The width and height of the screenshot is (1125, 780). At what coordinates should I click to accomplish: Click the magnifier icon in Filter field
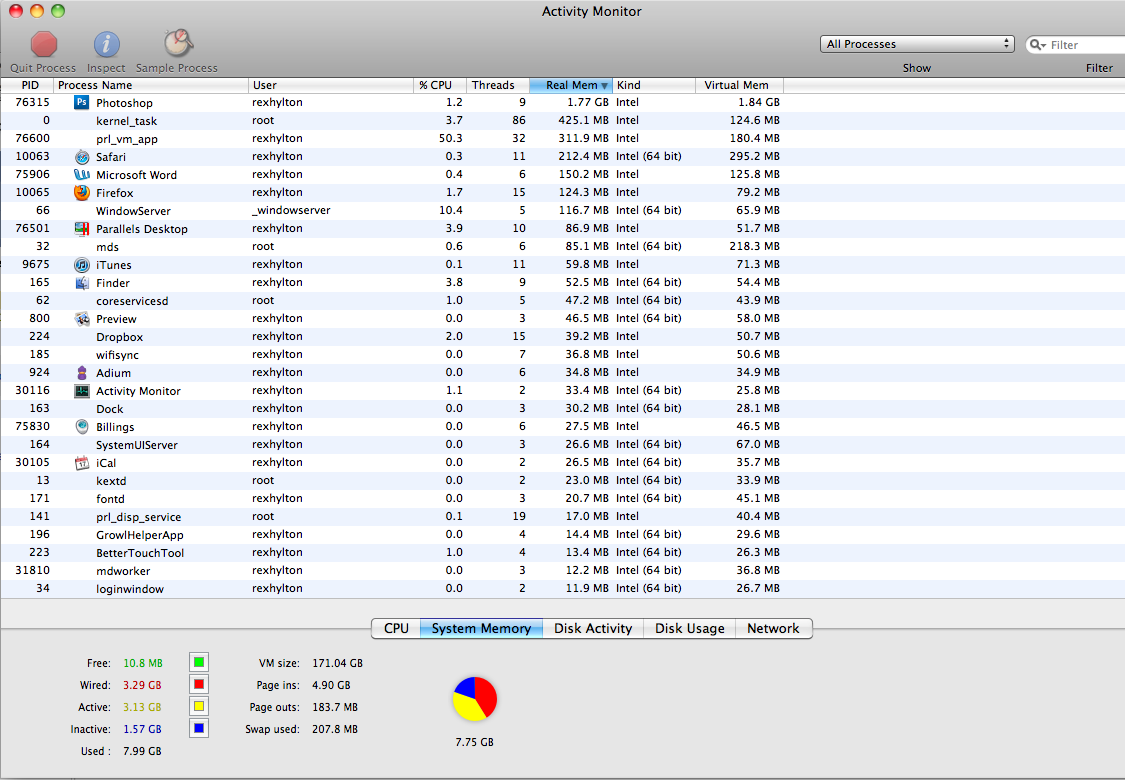(1037, 44)
